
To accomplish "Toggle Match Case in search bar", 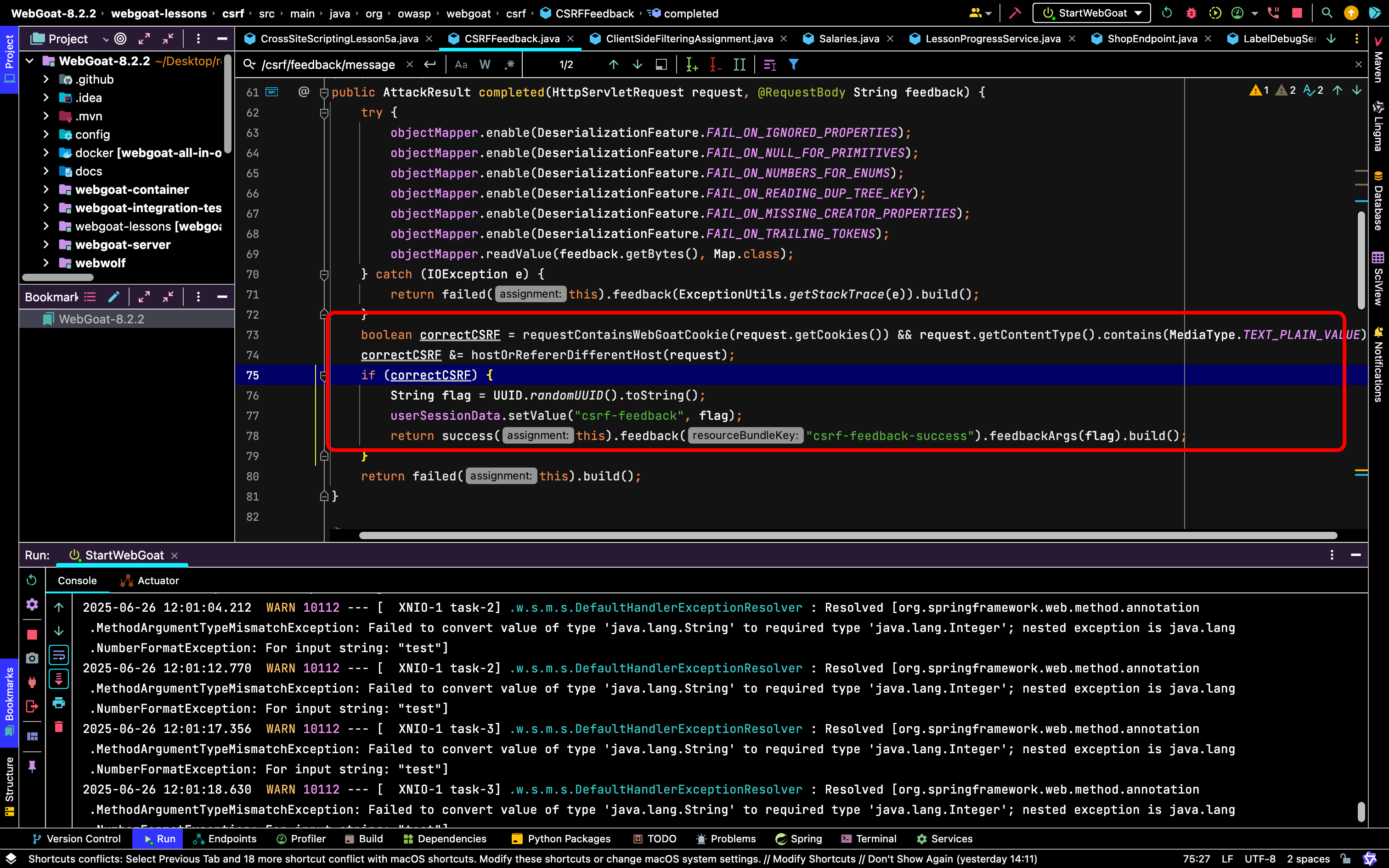I will (x=461, y=64).
